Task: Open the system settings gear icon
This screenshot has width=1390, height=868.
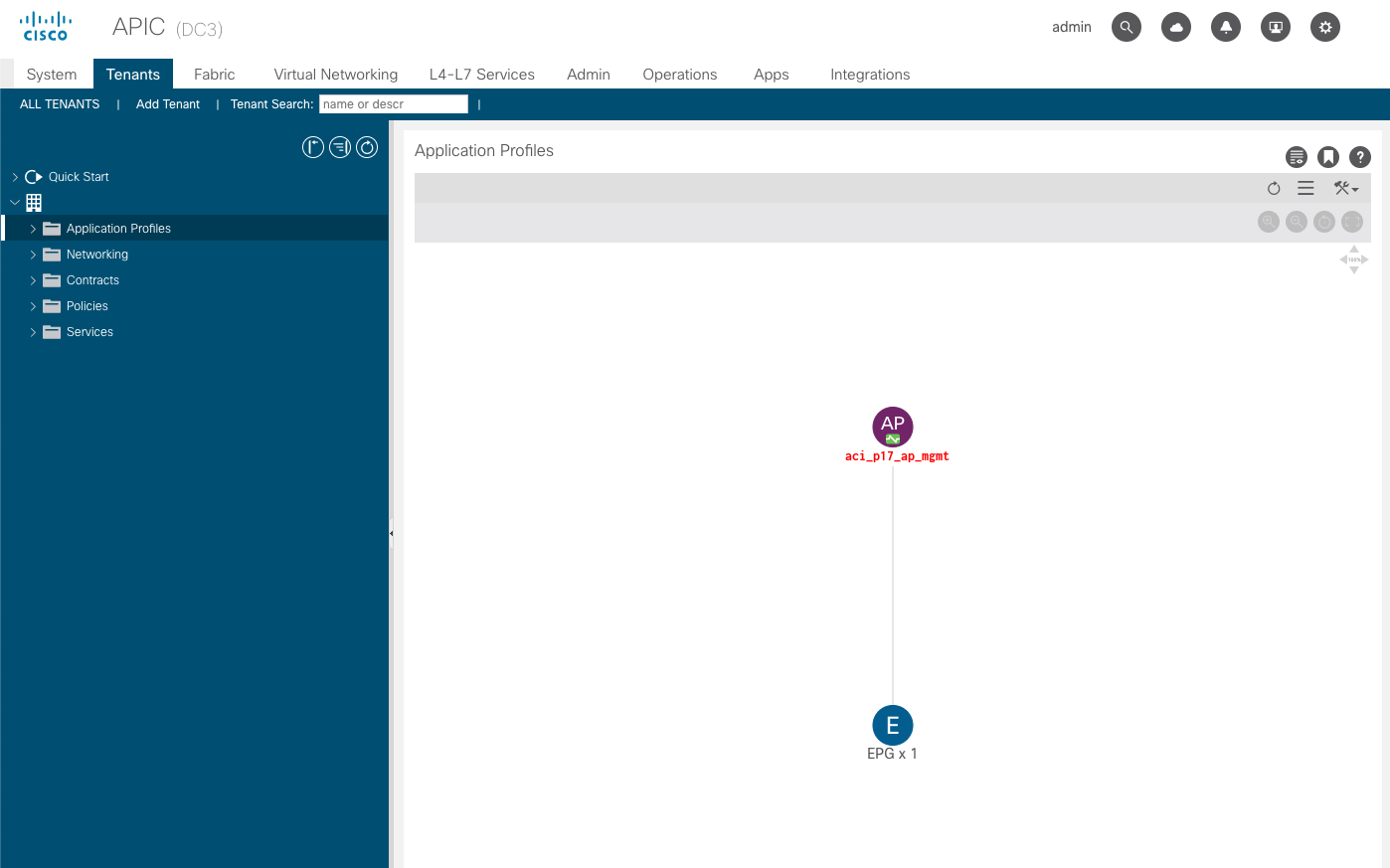Action: [x=1324, y=27]
